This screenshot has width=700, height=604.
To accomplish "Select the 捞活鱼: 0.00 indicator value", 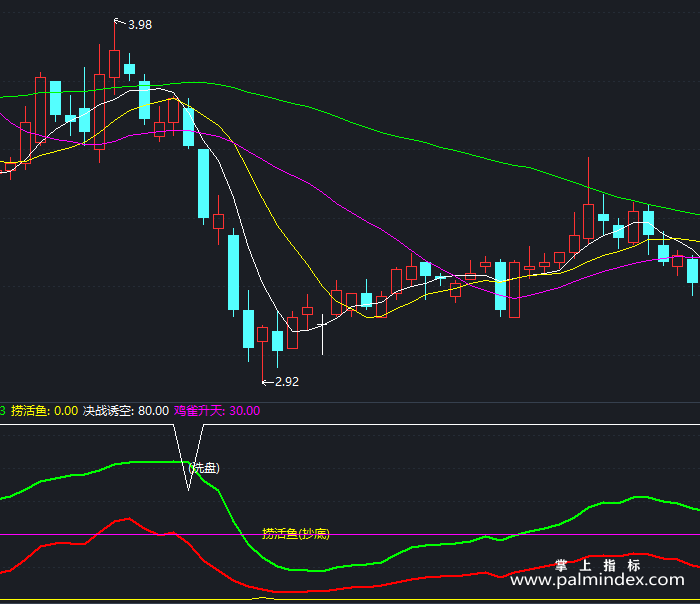I will pos(44,411).
